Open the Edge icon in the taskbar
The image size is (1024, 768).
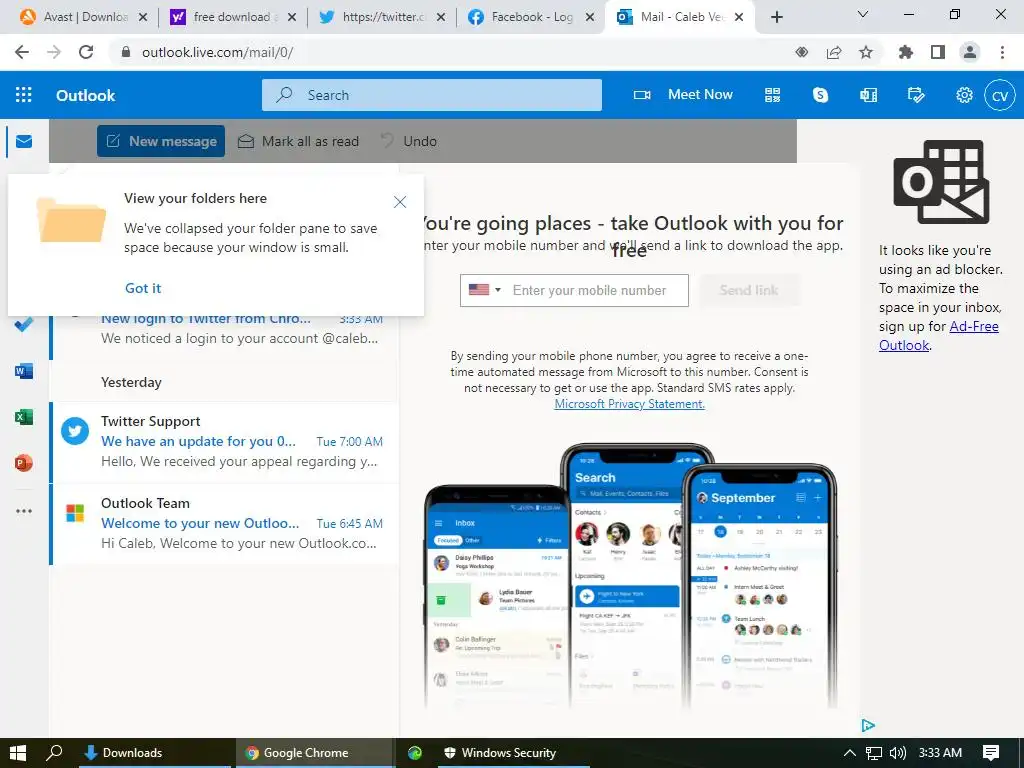415,753
